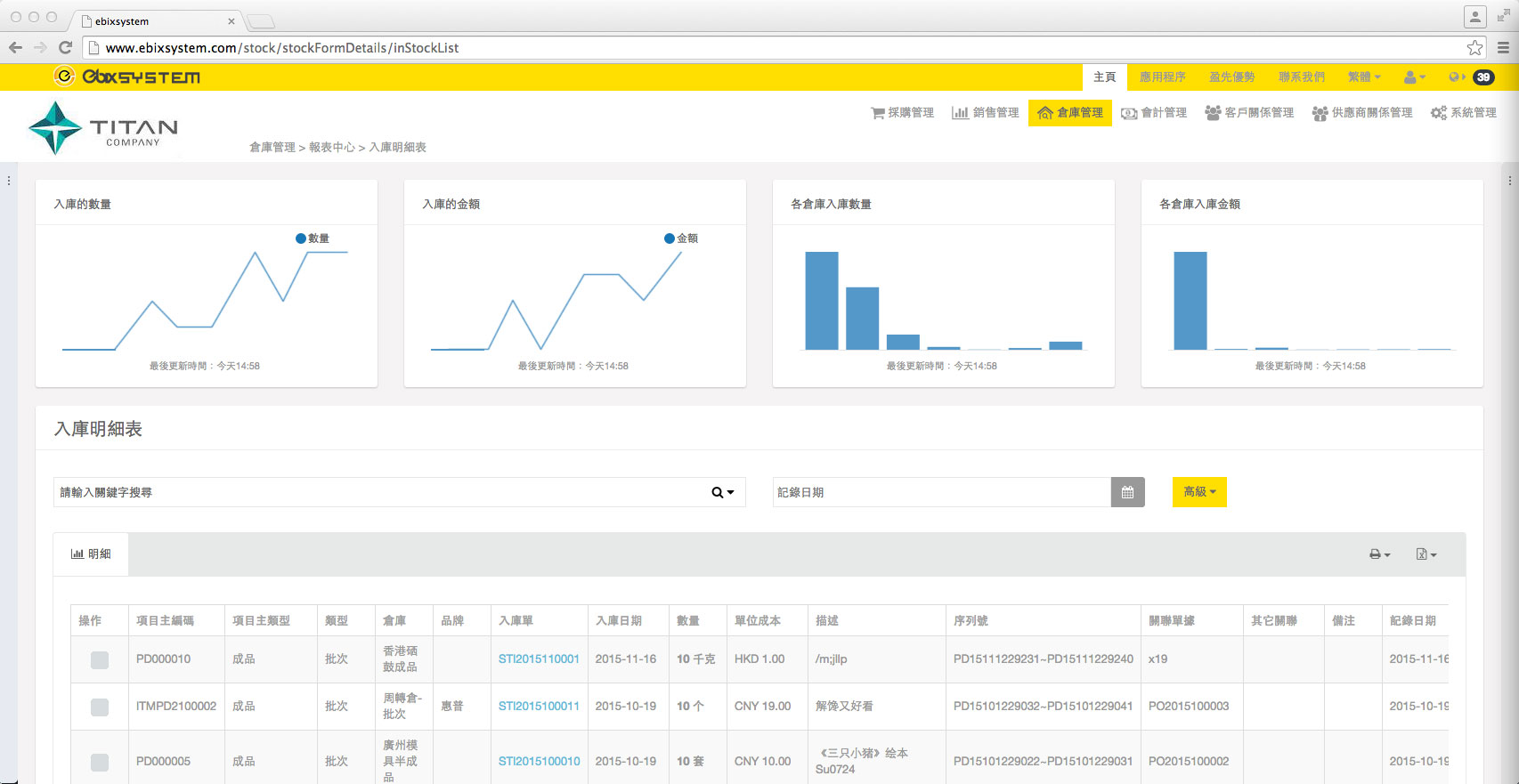The height and width of the screenshot is (784, 1519).
Task: Expand the 高級 advanced filter
Action: pos(1199,492)
